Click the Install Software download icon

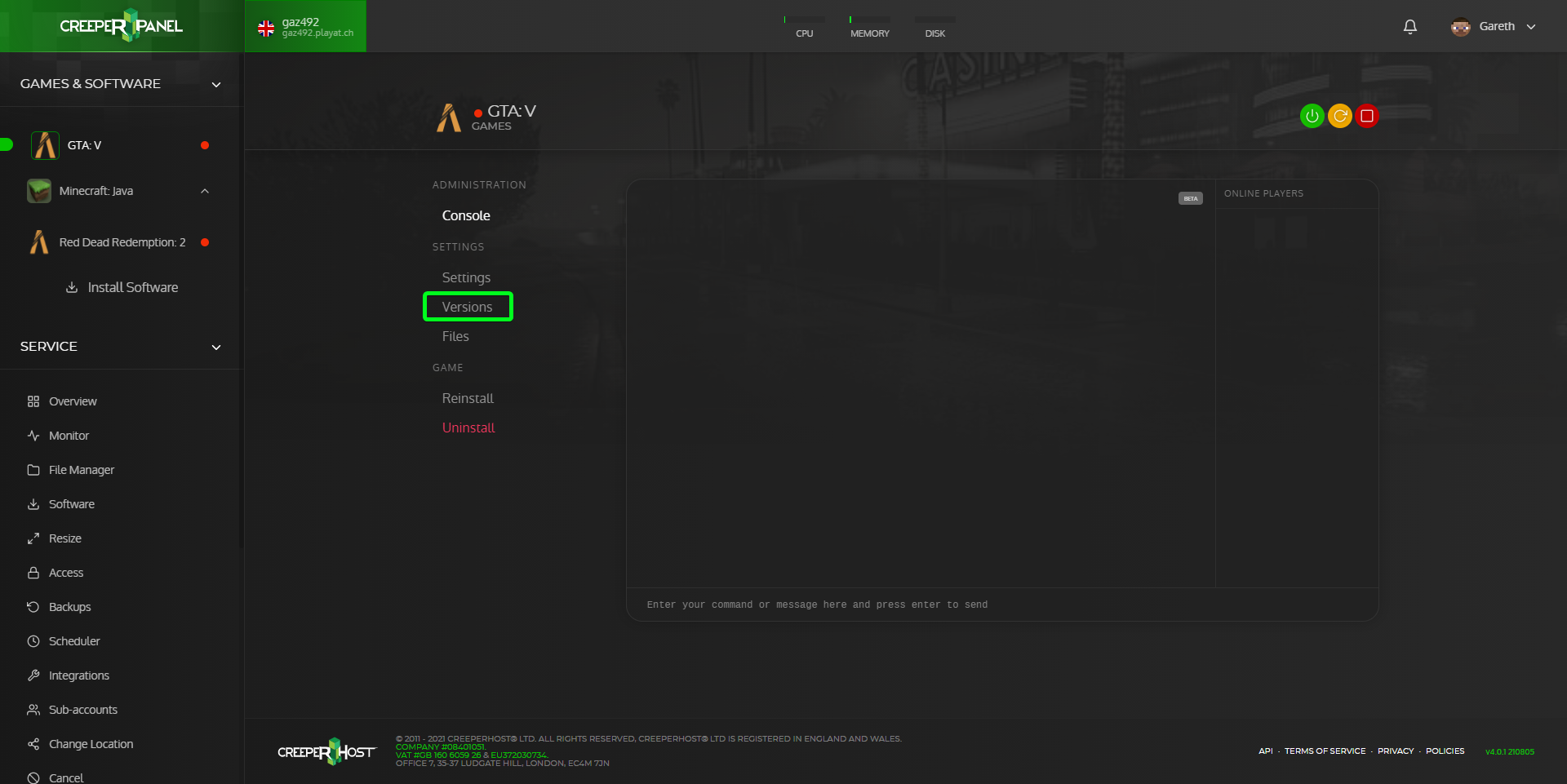pyautogui.click(x=72, y=287)
